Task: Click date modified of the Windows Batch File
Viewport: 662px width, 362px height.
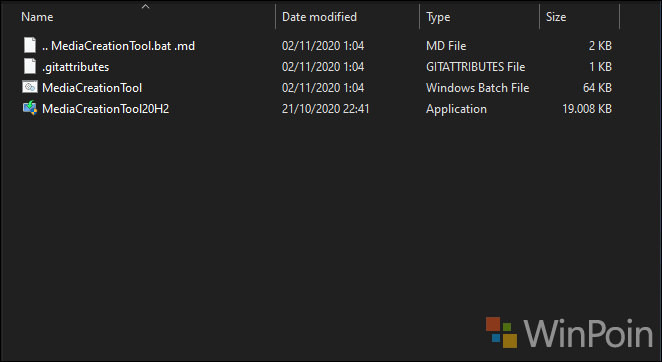Action: (x=323, y=88)
